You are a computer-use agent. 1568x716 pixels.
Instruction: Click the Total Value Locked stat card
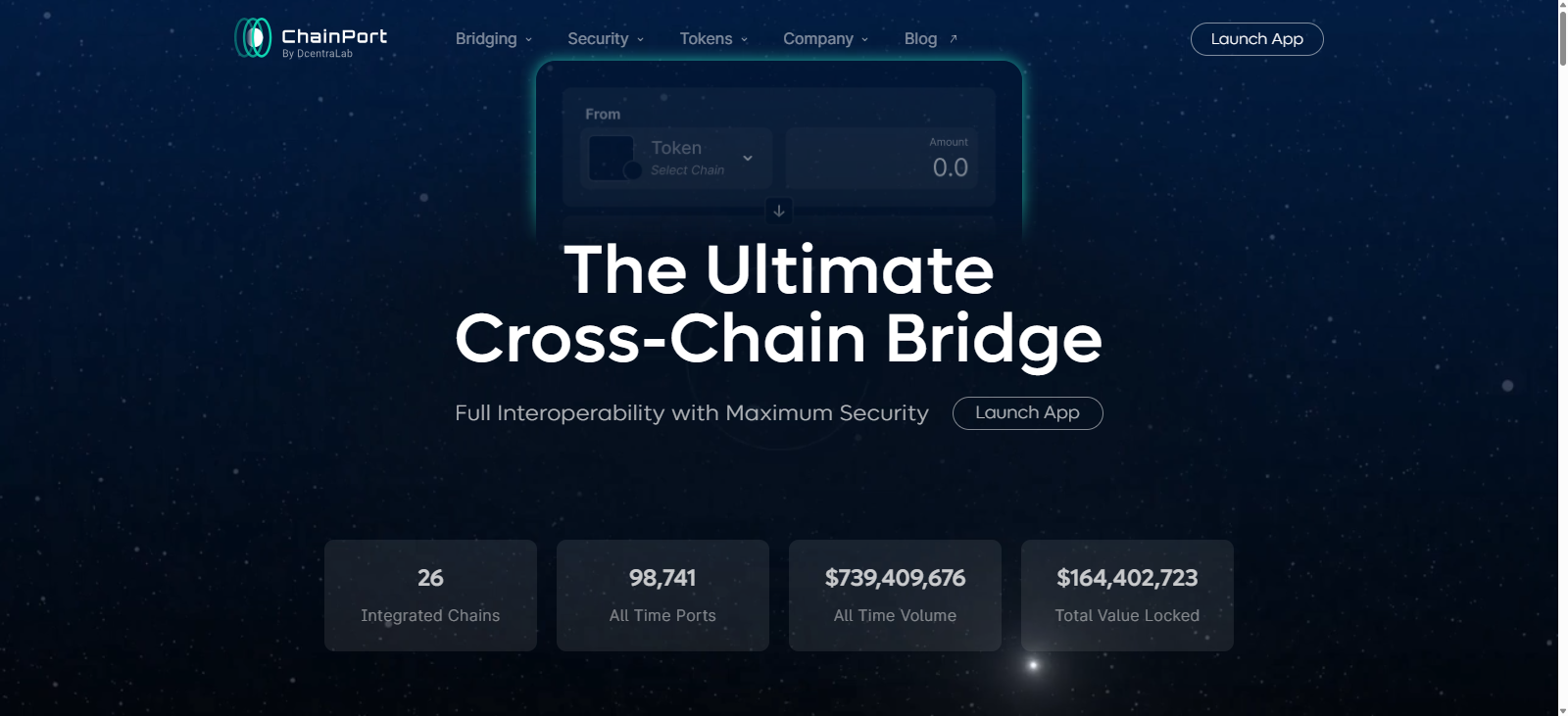click(x=1126, y=595)
